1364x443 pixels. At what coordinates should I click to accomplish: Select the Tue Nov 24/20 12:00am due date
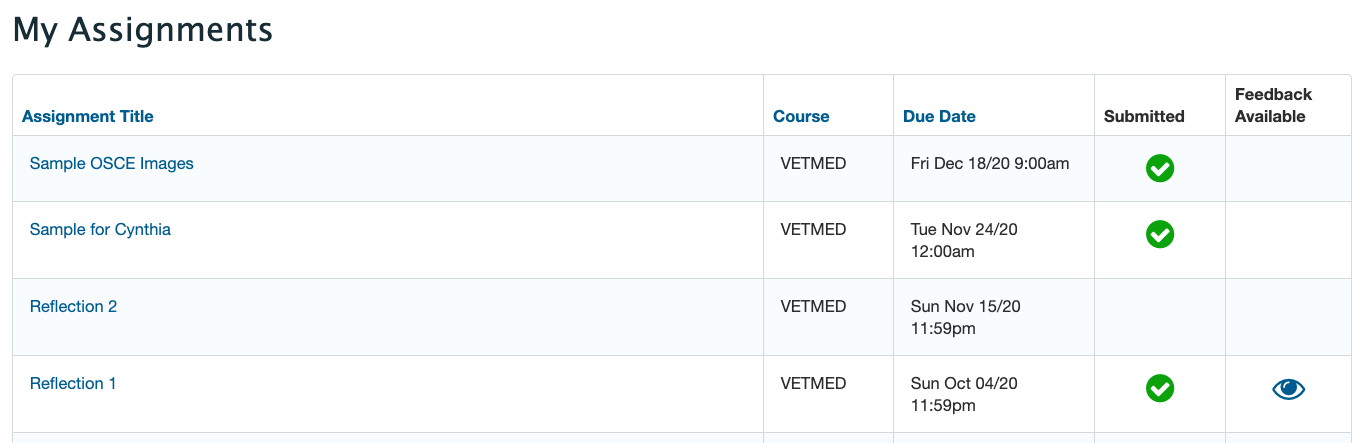point(964,240)
